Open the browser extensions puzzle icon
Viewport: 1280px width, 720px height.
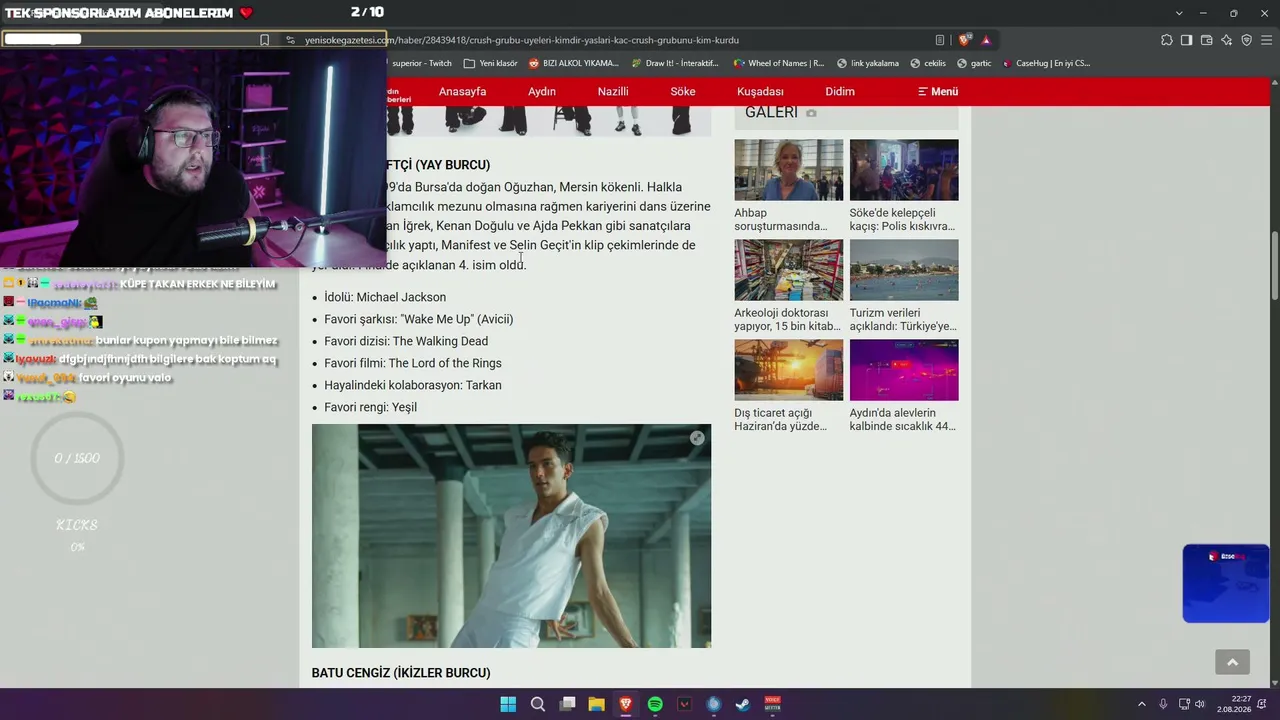[1167, 40]
